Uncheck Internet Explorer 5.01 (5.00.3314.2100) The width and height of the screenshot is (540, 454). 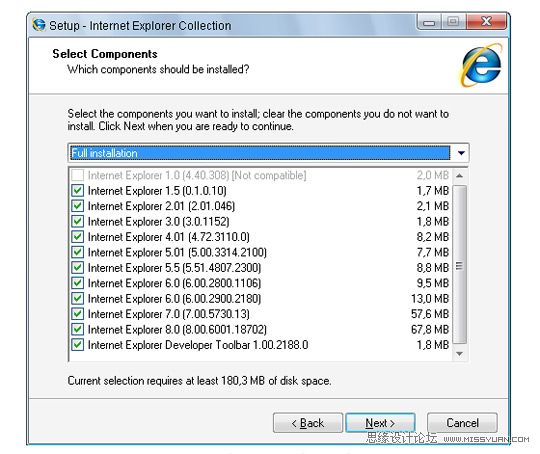77,252
